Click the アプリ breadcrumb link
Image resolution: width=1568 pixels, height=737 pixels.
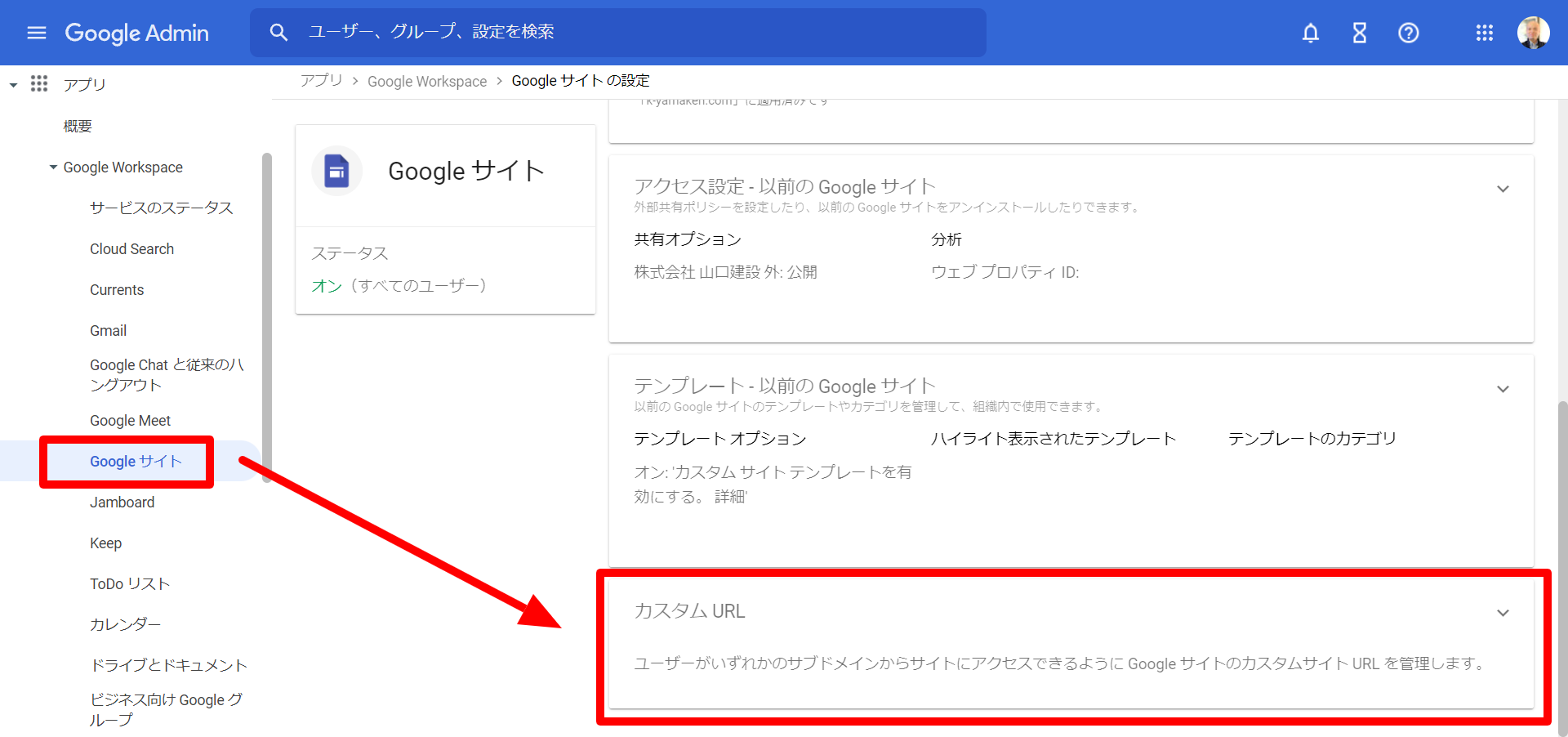pos(322,80)
